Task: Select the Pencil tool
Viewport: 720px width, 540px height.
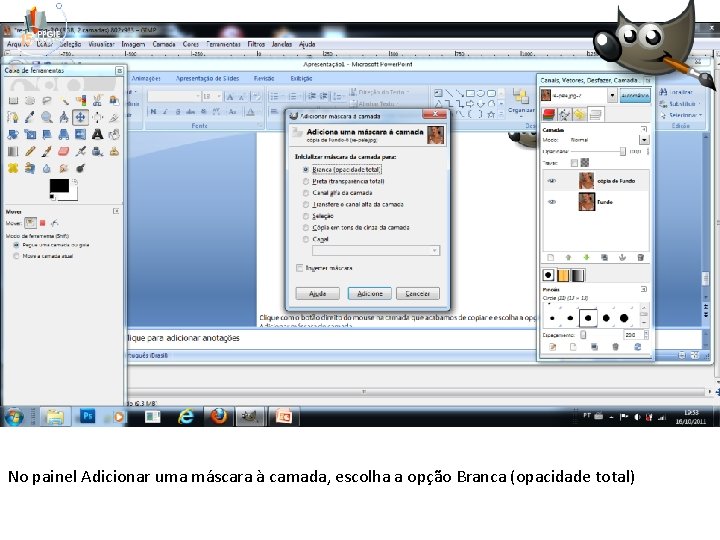Action: [30, 152]
